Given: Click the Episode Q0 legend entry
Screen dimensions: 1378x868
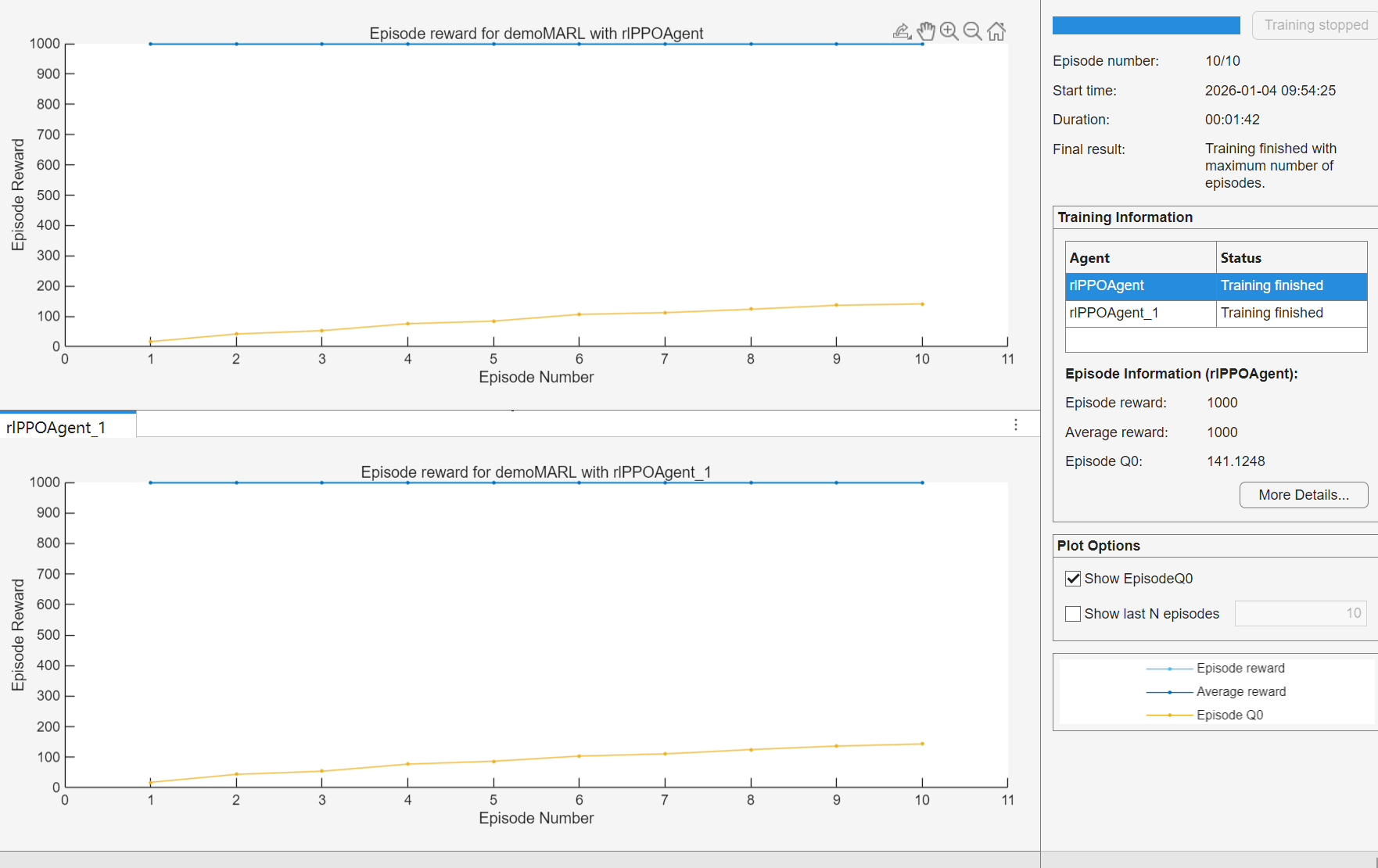Looking at the screenshot, I should pyautogui.click(x=1204, y=716).
